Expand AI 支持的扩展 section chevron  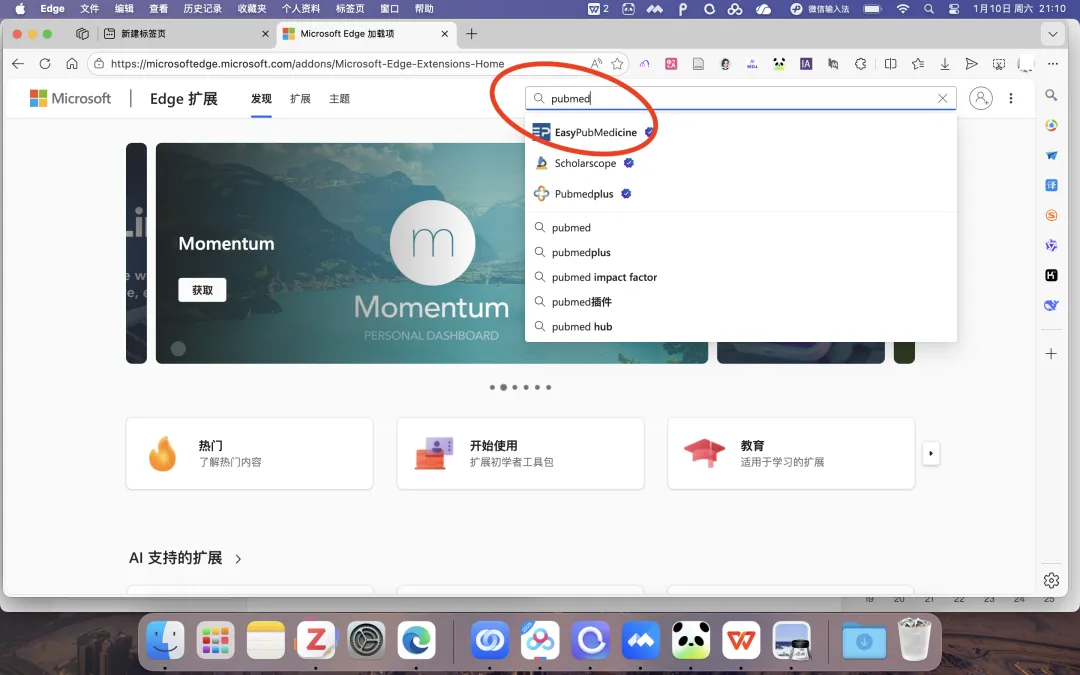(x=238, y=559)
